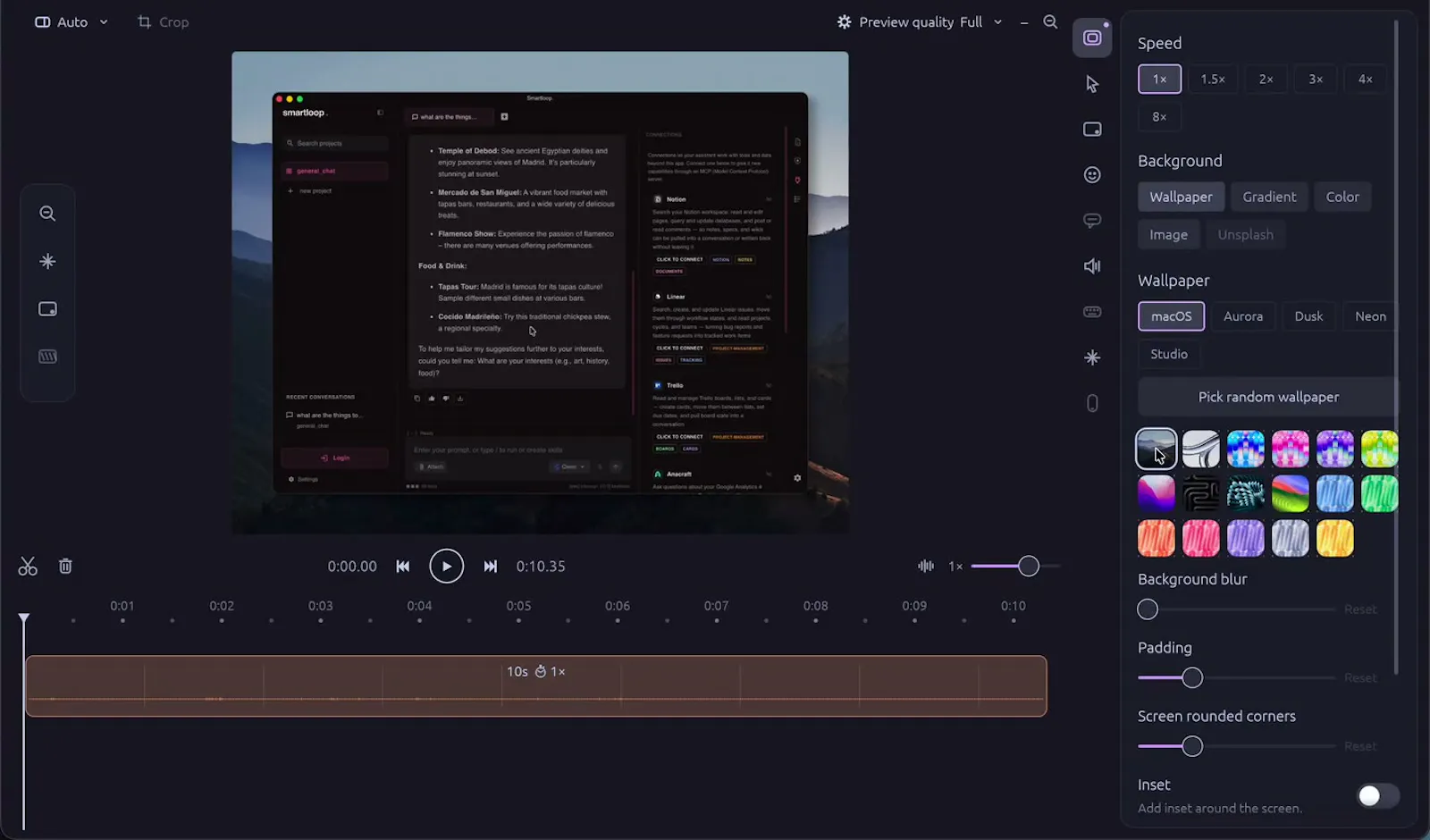This screenshot has width=1430, height=840.
Task: Set speed to 3x
Action: coord(1316,80)
